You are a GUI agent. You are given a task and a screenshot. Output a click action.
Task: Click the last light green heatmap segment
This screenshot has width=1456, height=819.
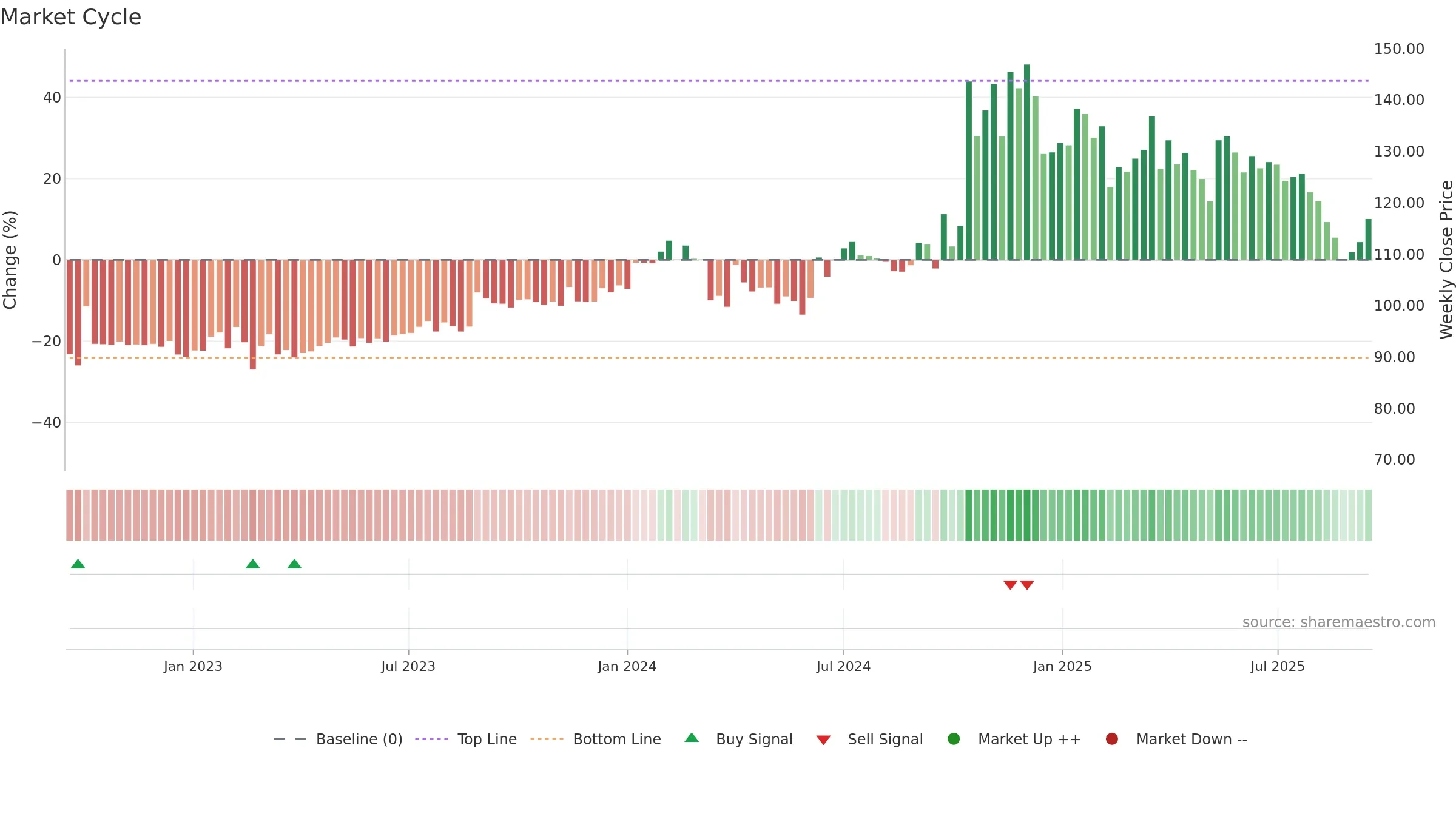[x=1368, y=515]
